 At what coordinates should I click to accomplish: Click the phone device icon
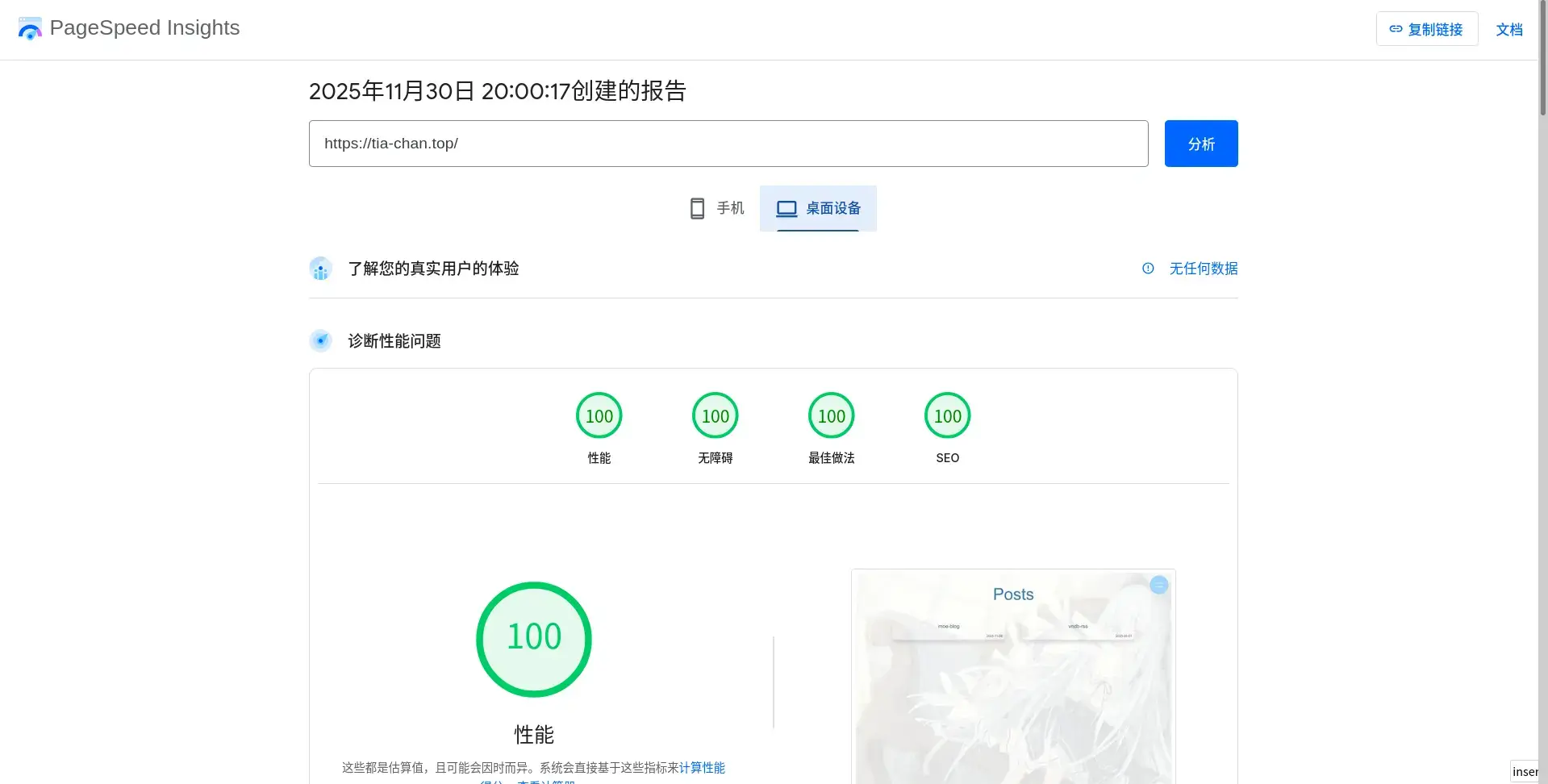pyautogui.click(x=697, y=209)
